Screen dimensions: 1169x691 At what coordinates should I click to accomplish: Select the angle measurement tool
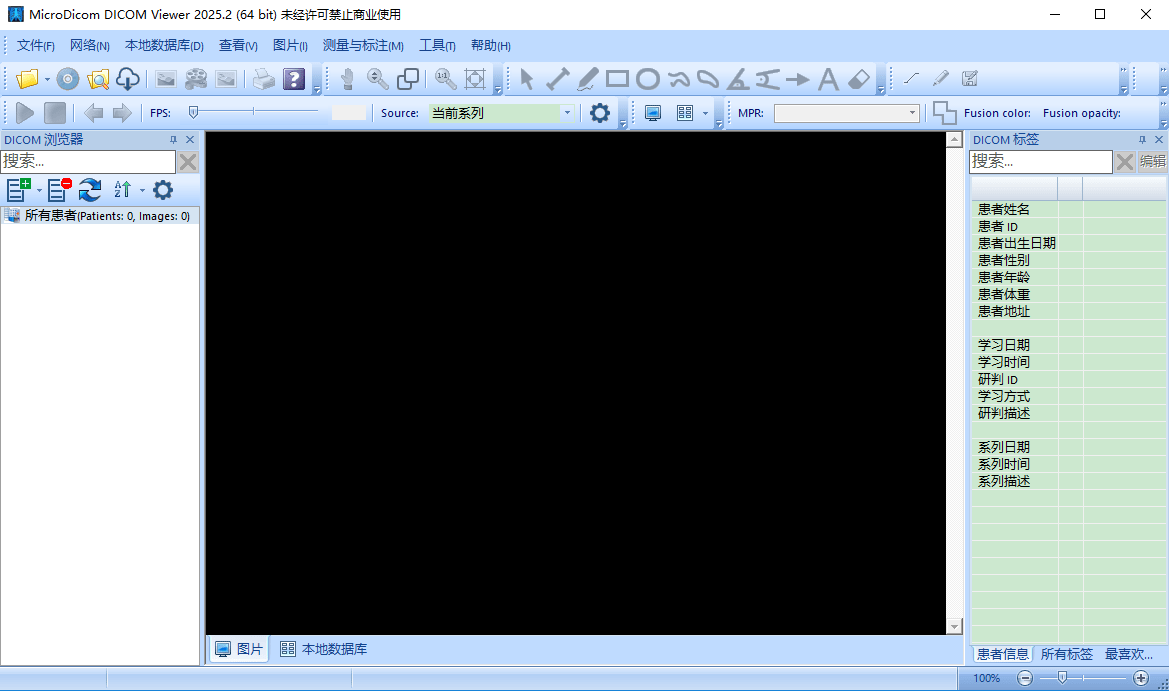(x=737, y=79)
